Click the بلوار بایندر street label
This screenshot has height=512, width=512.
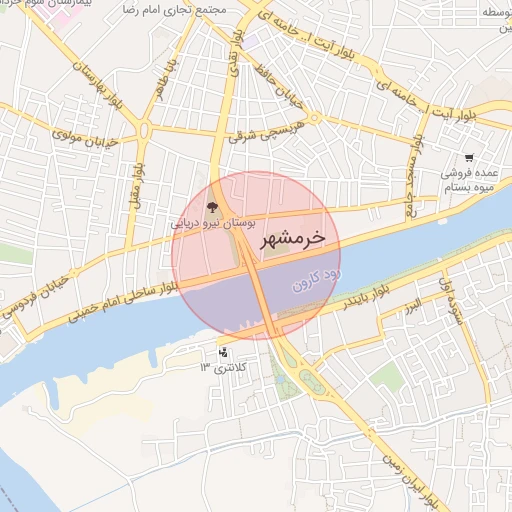click(366, 297)
